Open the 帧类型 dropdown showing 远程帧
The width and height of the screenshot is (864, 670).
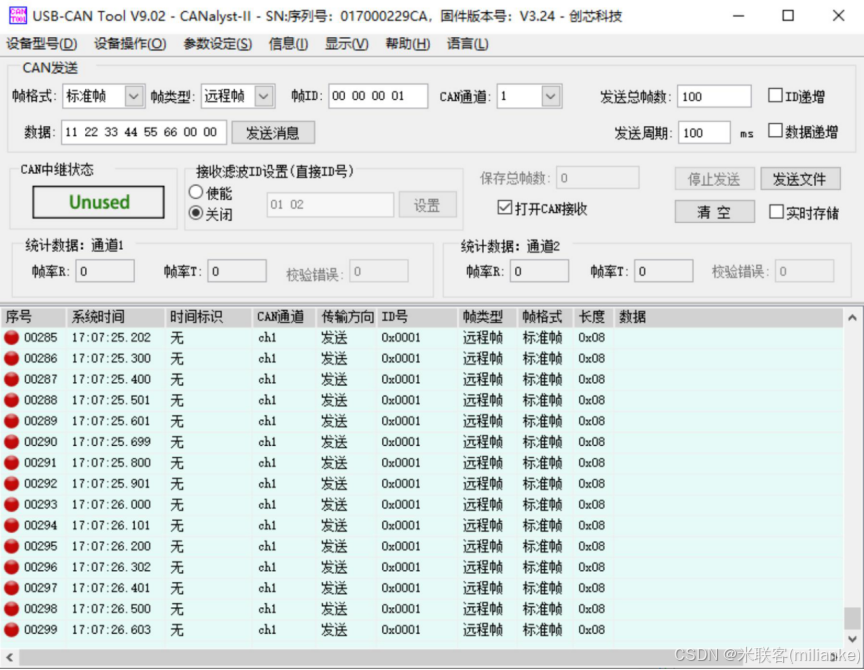click(264, 96)
